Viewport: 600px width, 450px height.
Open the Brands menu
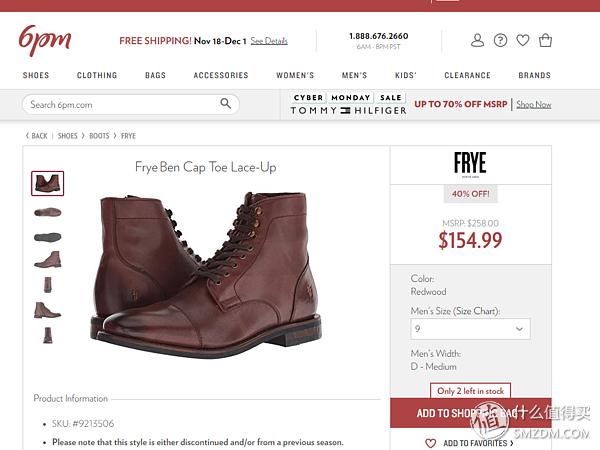click(535, 75)
